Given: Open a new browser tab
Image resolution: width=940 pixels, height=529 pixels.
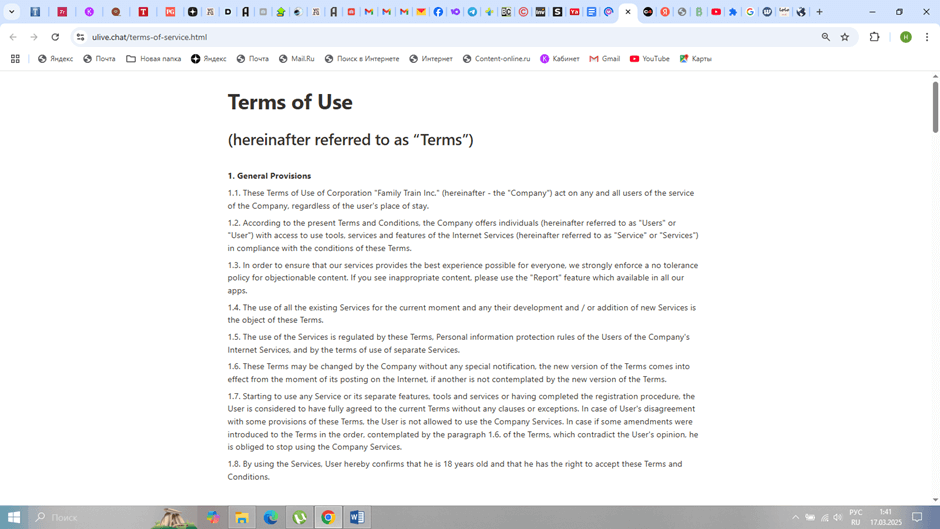Looking at the screenshot, I should click(819, 12).
